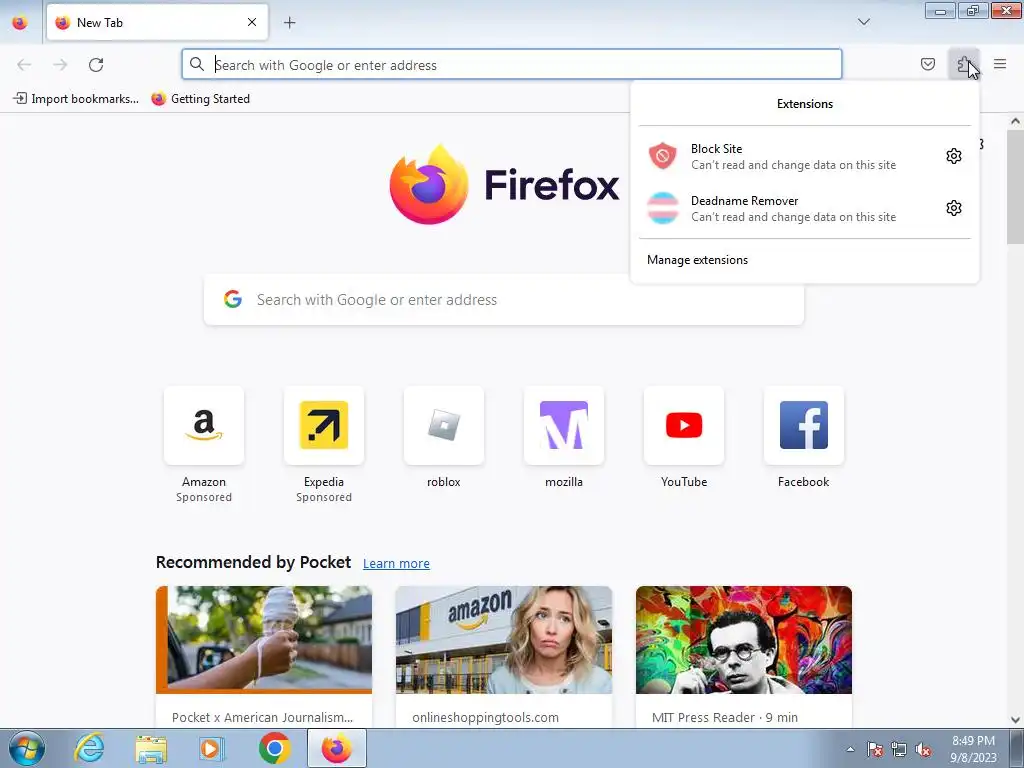
Task: Click the back navigation arrow
Action: [x=24, y=65]
